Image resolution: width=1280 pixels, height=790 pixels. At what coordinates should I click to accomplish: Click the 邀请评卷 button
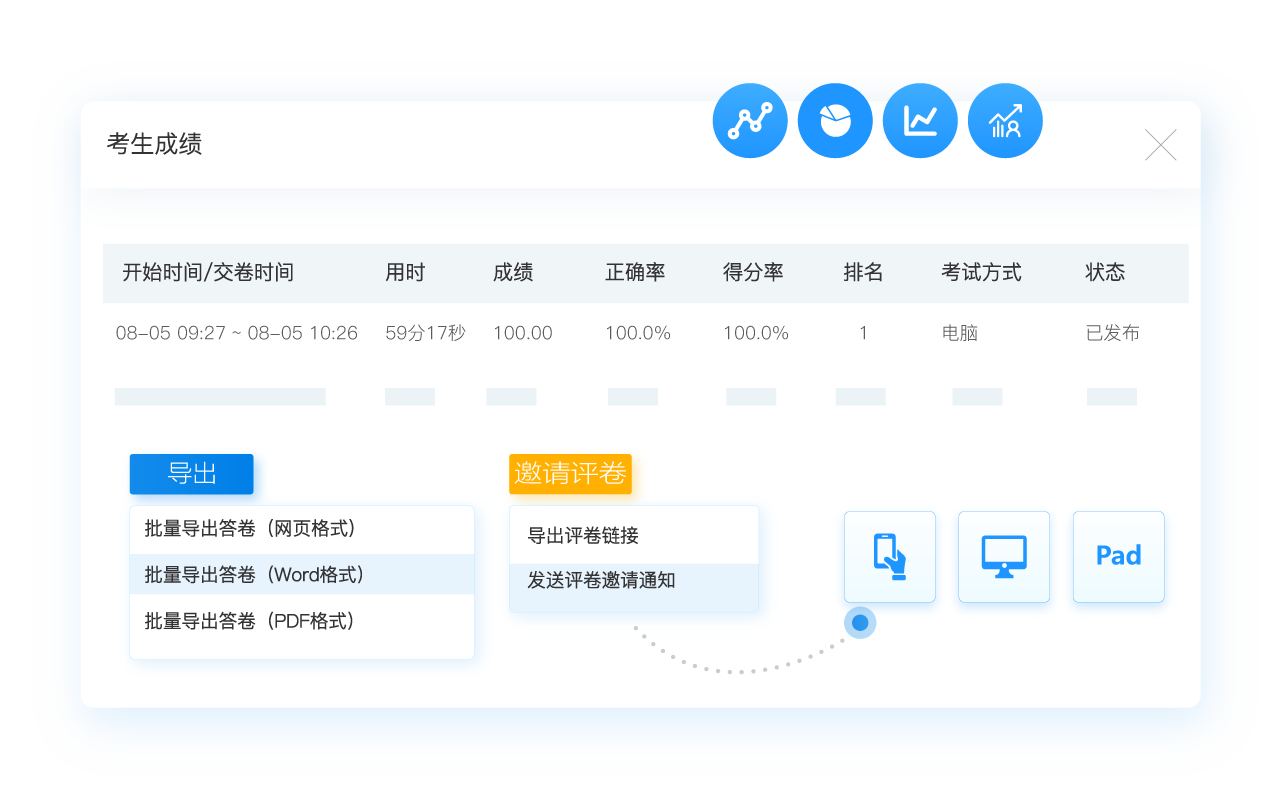pyautogui.click(x=570, y=474)
